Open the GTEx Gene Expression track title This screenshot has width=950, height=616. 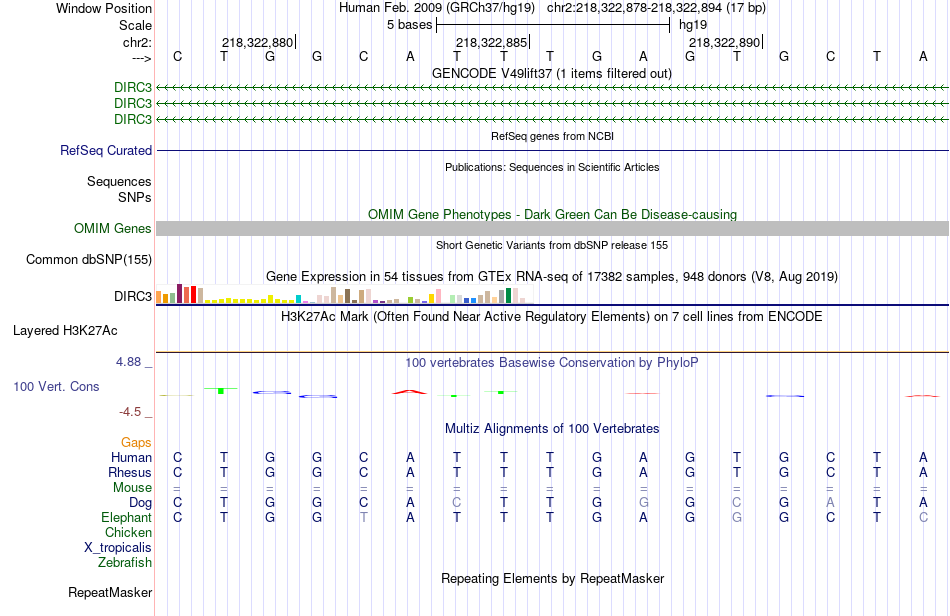pyautogui.click(x=552, y=277)
